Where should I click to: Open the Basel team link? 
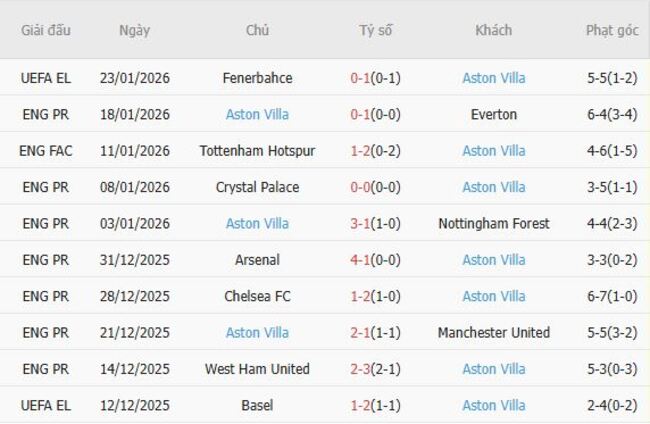[257, 405]
